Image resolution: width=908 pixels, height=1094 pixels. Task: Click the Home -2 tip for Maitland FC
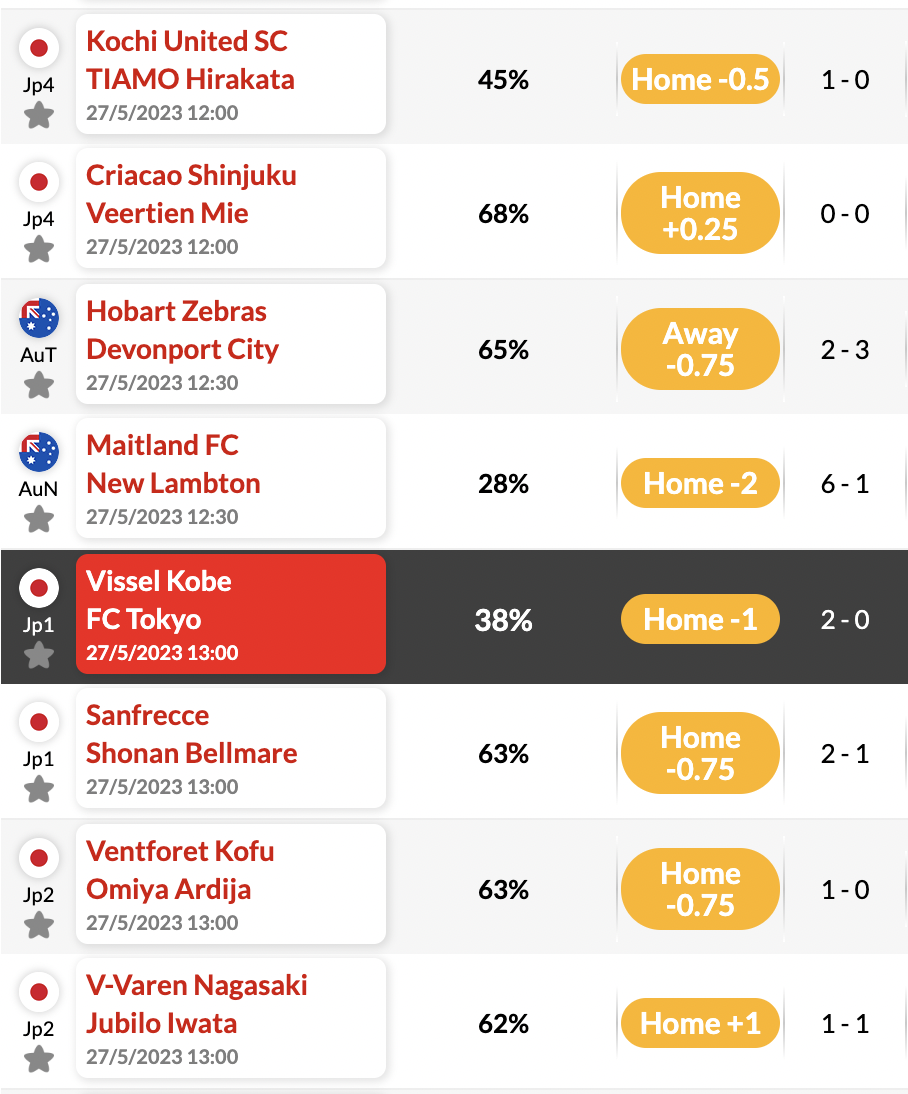point(700,483)
